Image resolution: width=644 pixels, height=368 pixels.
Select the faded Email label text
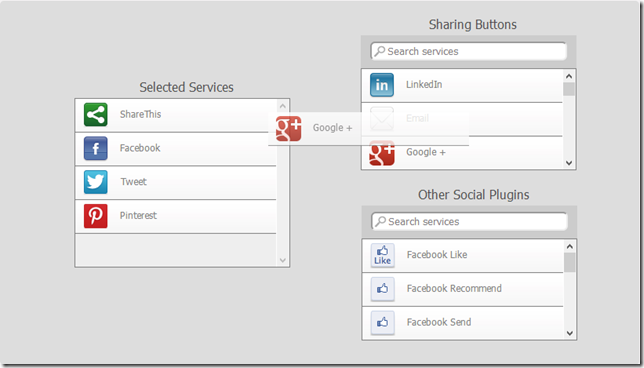[417, 118]
